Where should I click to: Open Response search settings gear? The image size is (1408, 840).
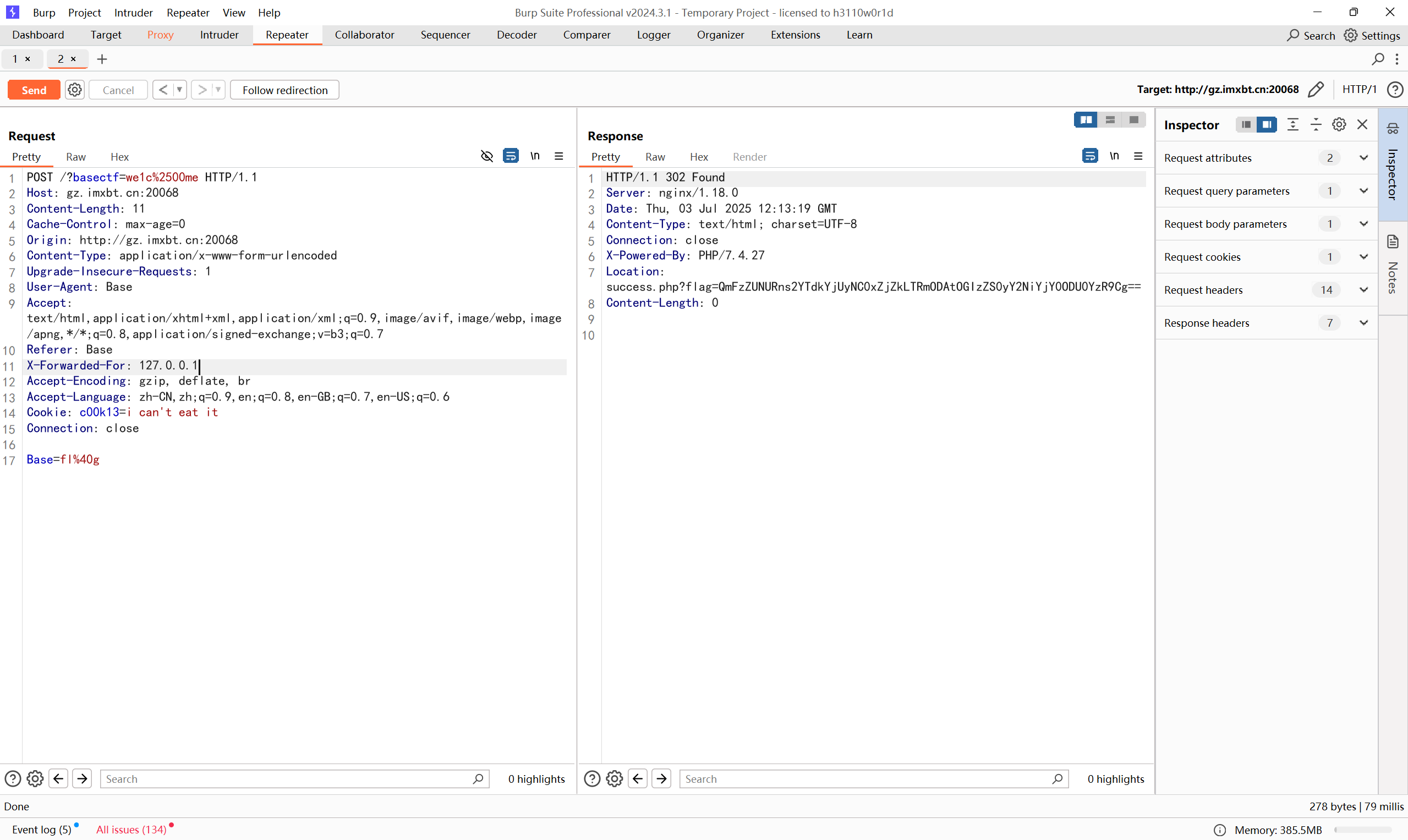pyautogui.click(x=614, y=779)
